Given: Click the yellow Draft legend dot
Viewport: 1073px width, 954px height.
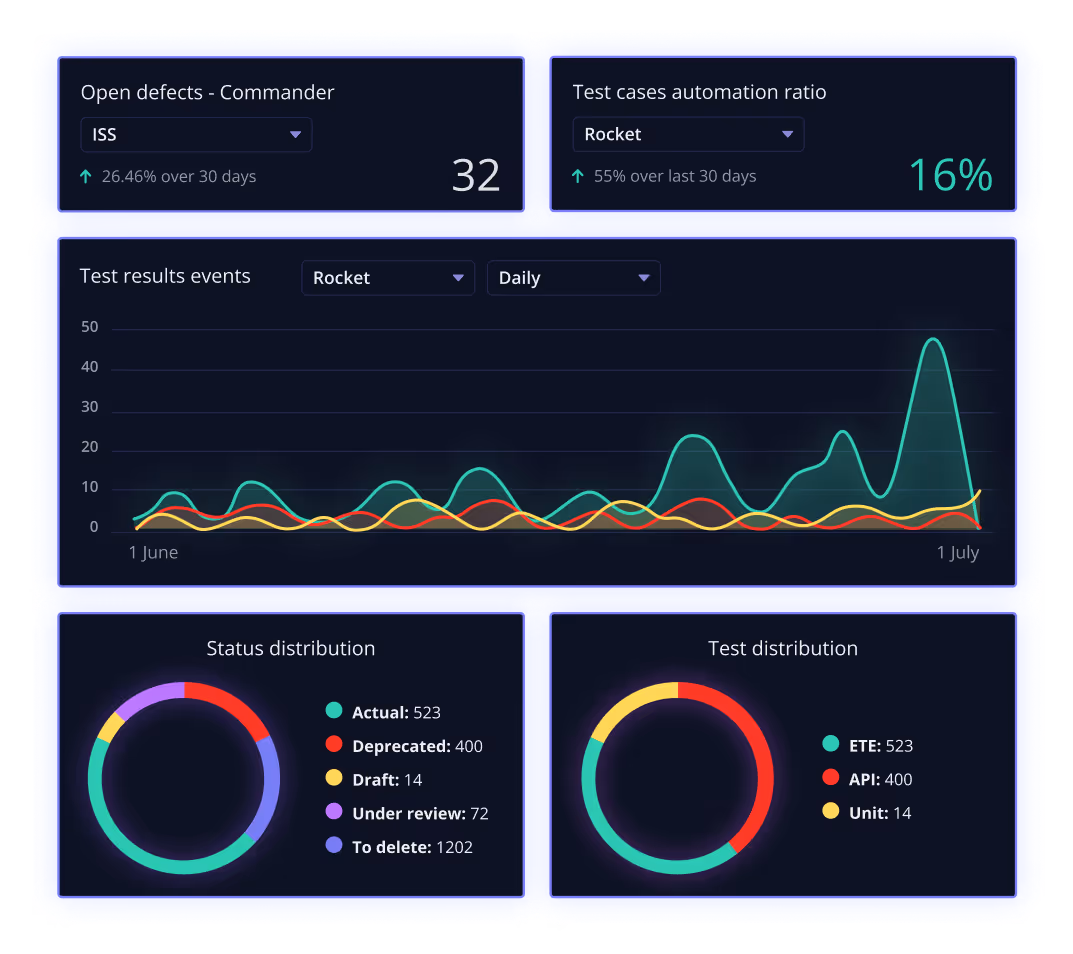Looking at the screenshot, I should click(x=334, y=779).
